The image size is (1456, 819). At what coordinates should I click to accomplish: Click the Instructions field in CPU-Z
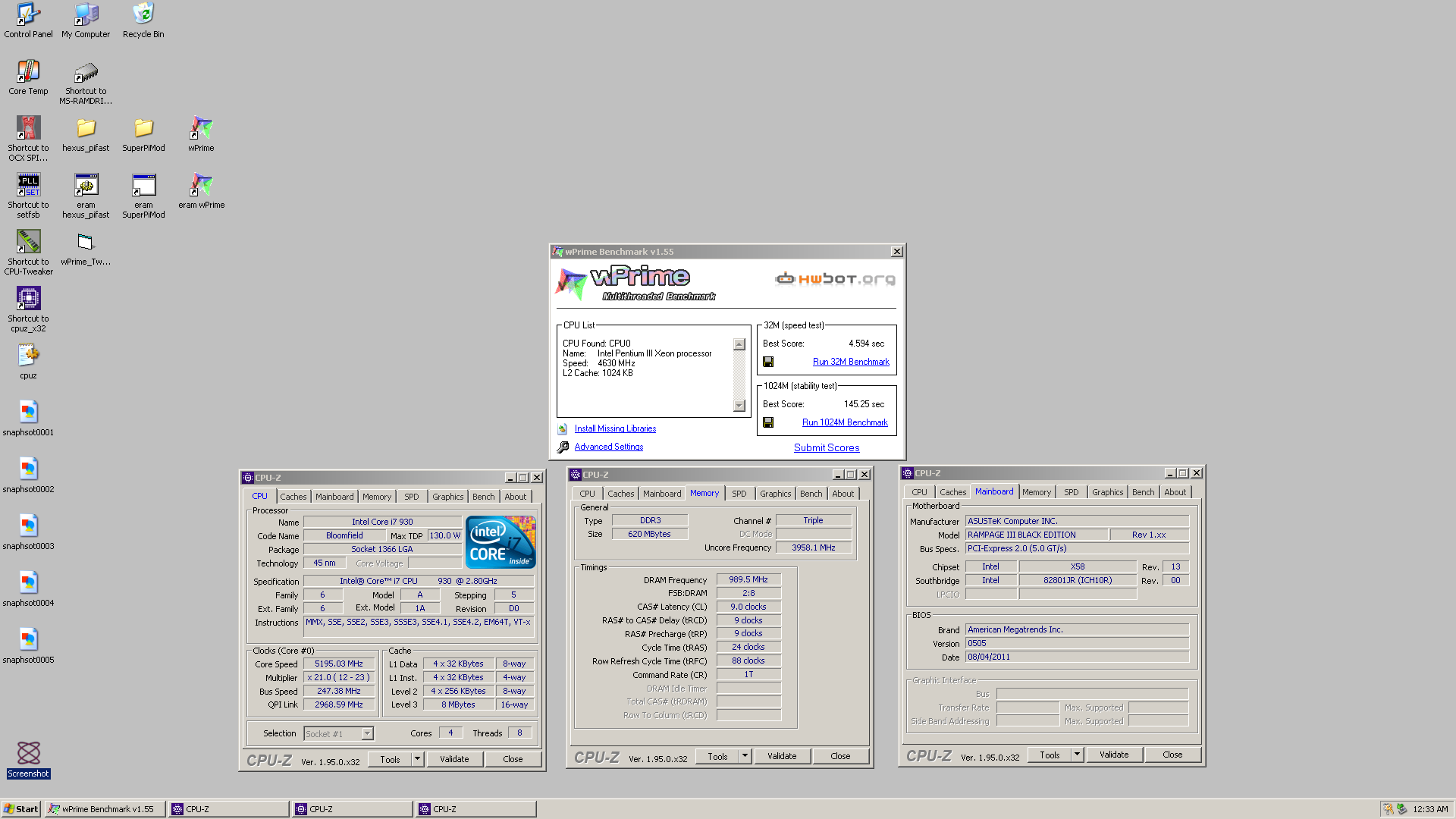point(419,626)
